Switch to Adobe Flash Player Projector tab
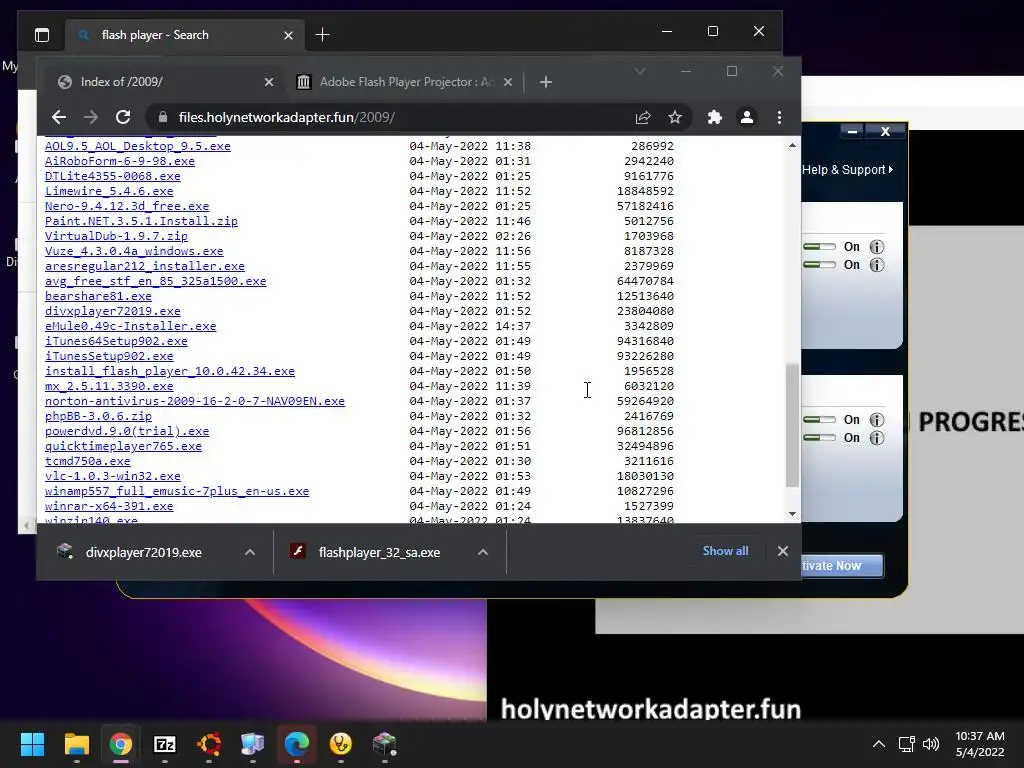 point(405,82)
